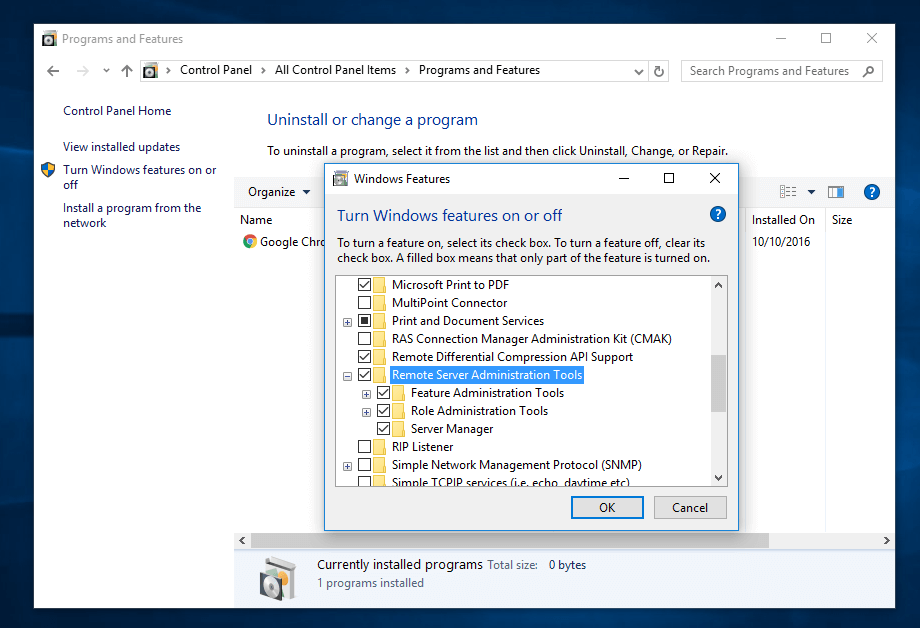The height and width of the screenshot is (628, 920).
Task: Expand the Feature Administration Tools node
Action: (366, 392)
